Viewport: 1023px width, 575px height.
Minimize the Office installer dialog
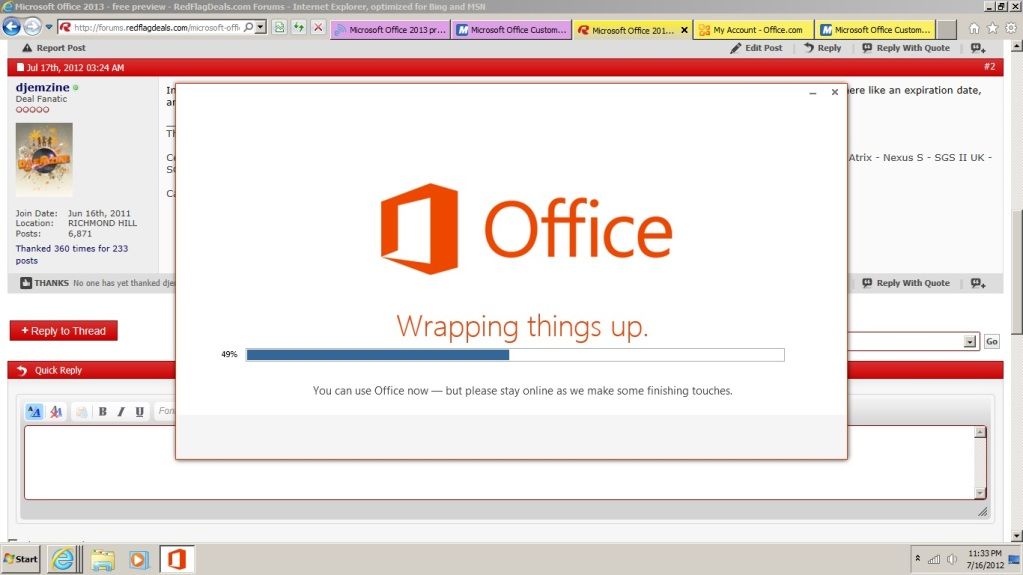(x=813, y=93)
